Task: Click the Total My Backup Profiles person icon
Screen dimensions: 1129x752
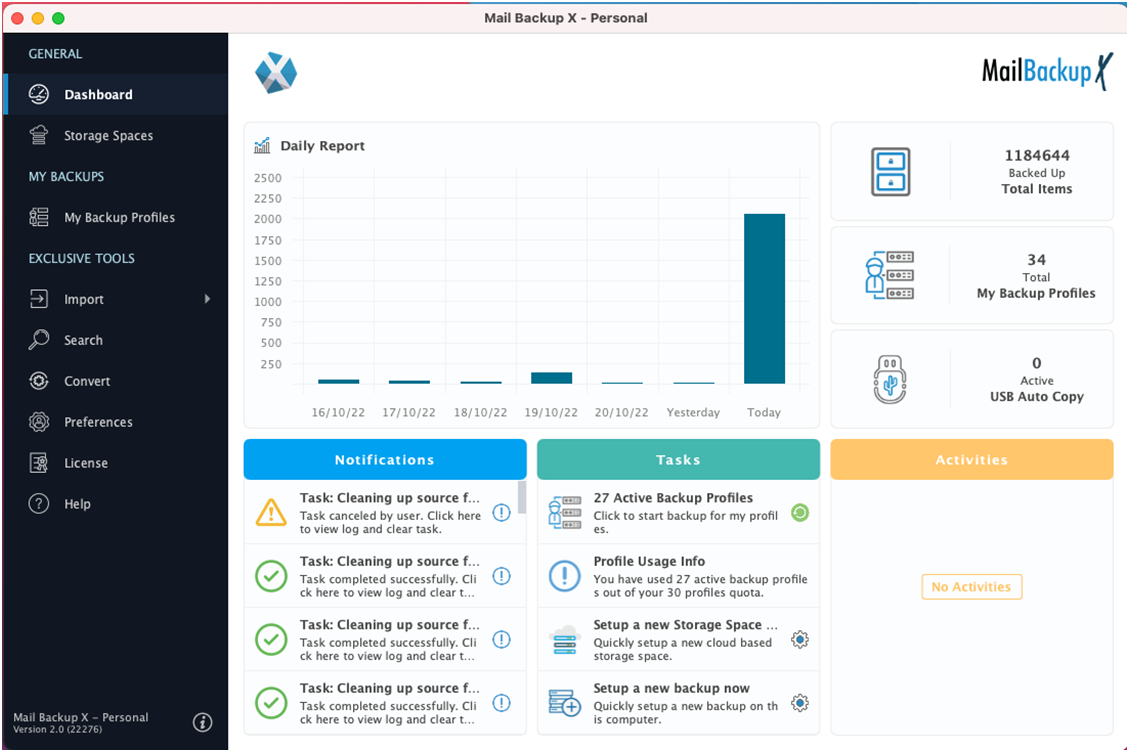Action: tap(889, 275)
